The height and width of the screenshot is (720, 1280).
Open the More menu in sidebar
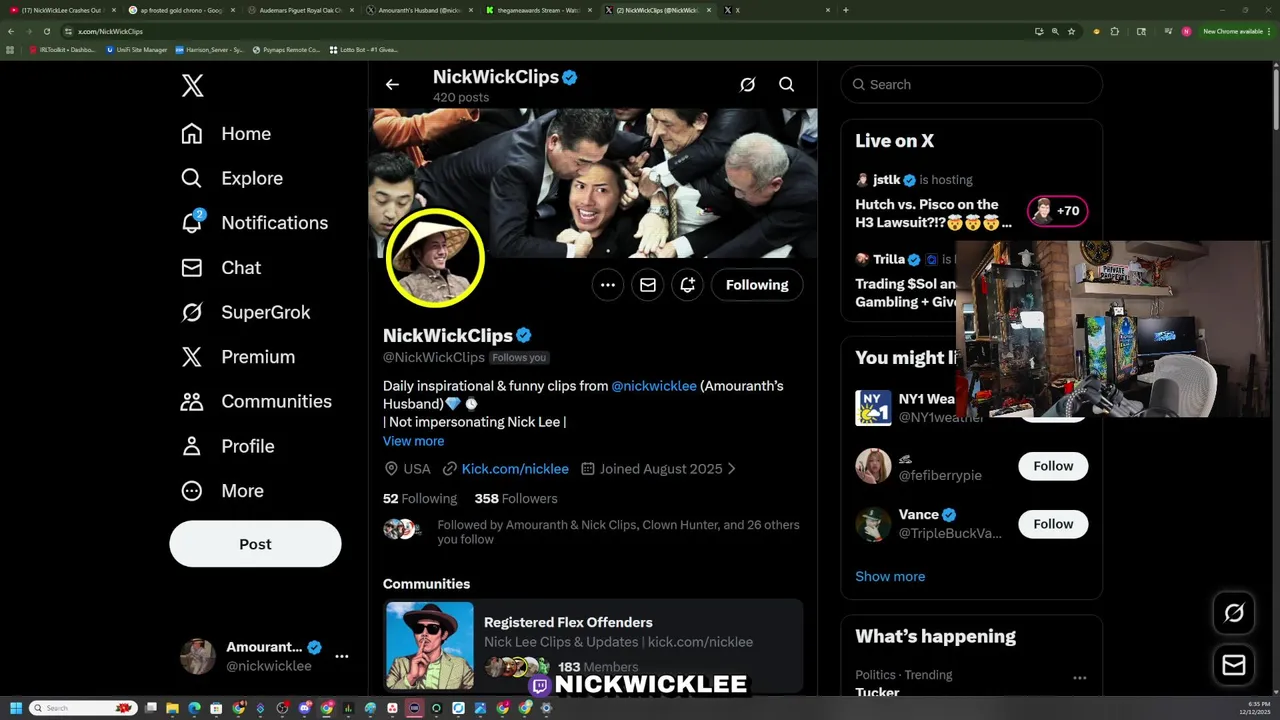(x=222, y=491)
